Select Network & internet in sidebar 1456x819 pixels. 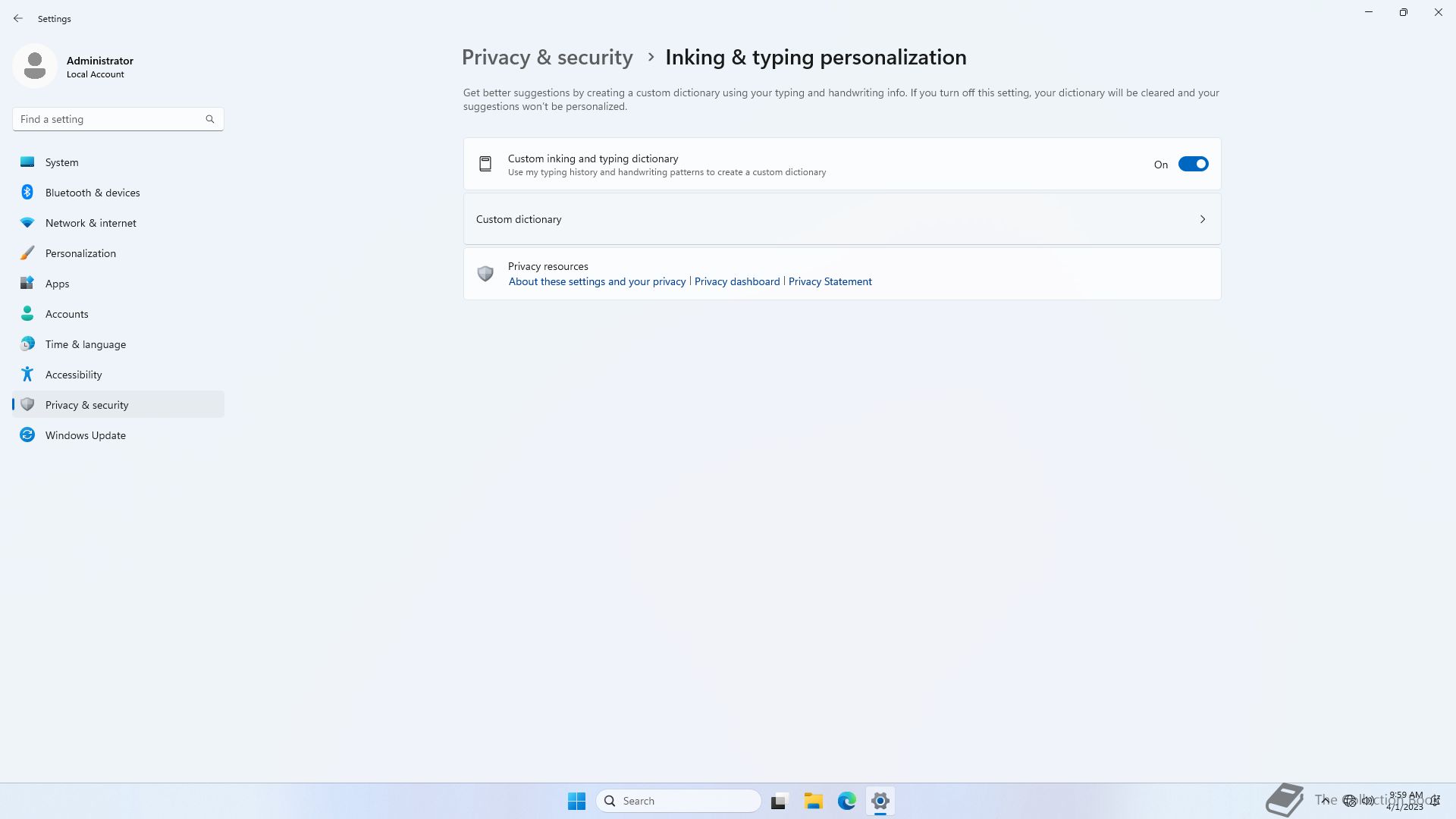(x=90, y=223)
